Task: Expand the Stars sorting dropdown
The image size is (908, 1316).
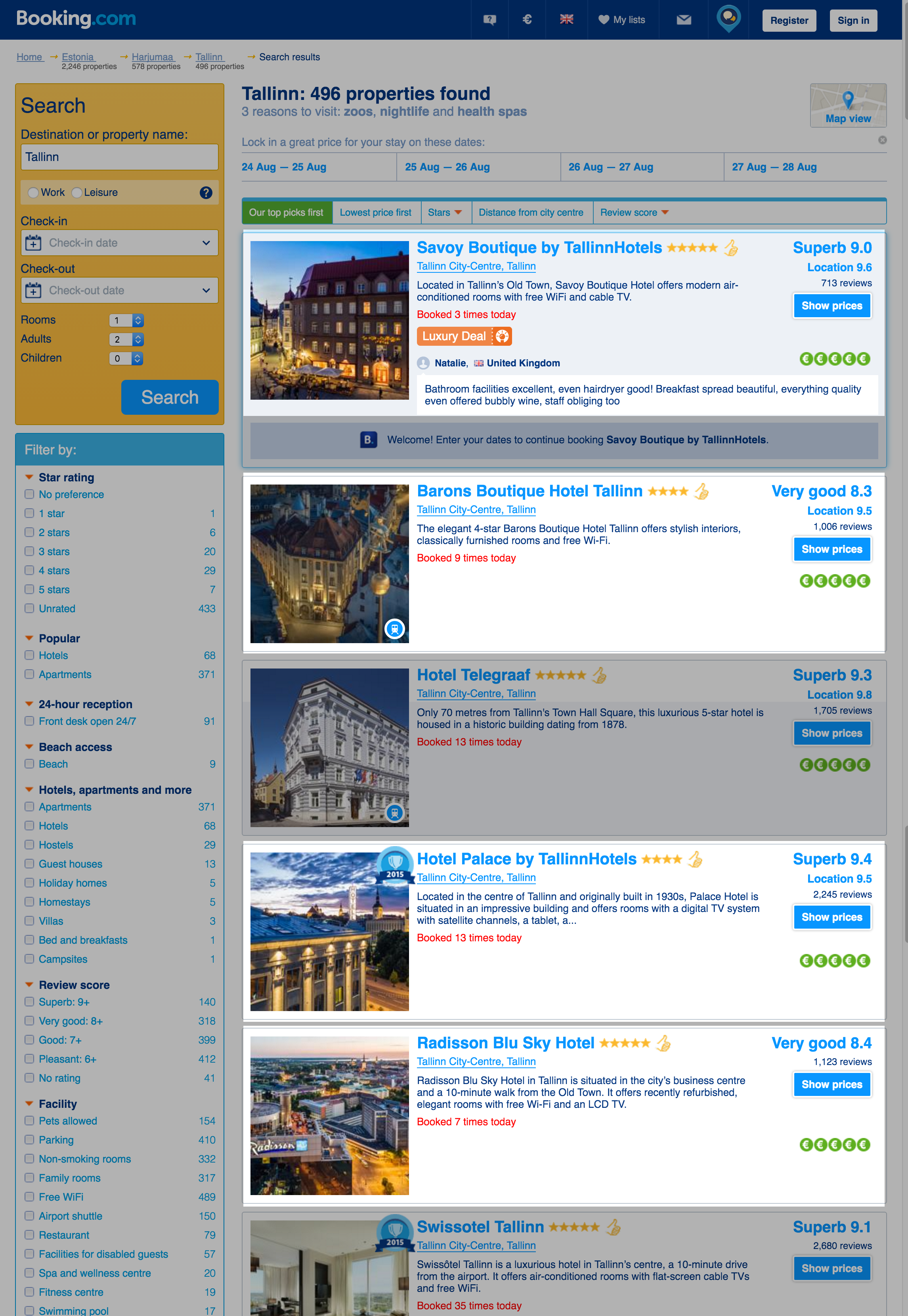Action: click(445, 213)
